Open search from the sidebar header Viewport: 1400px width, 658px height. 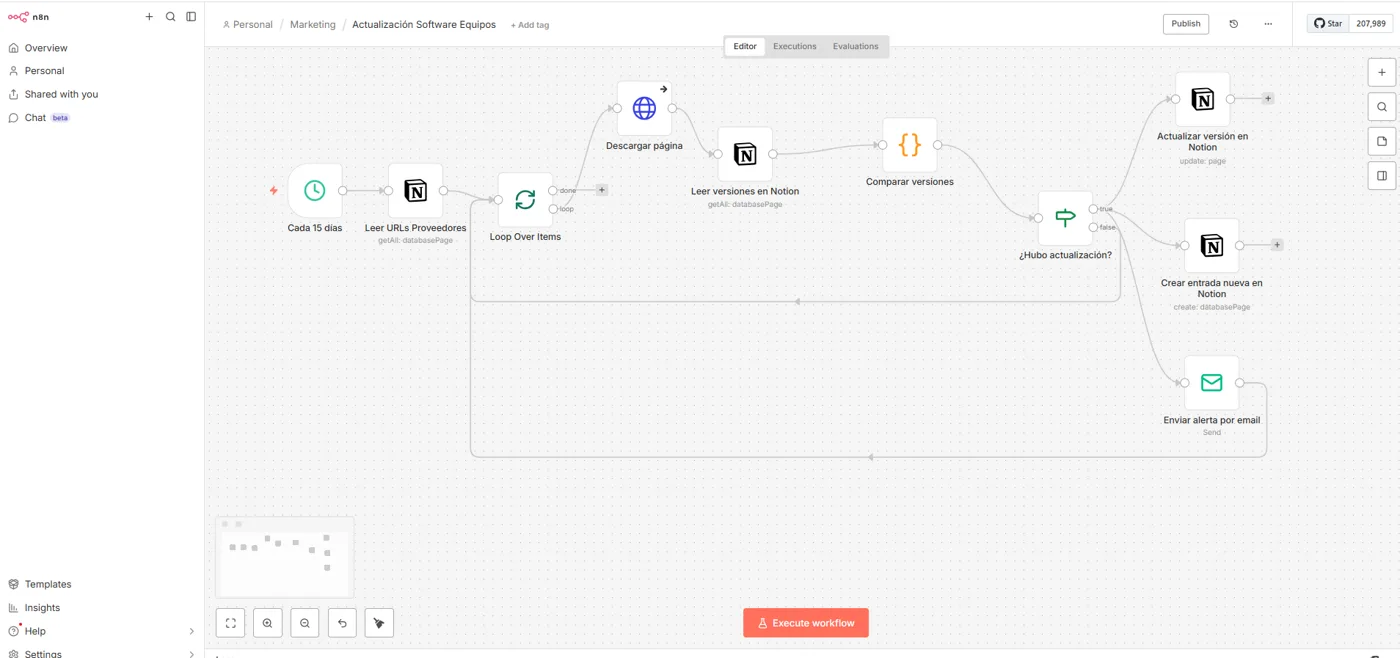pos(170,17)
